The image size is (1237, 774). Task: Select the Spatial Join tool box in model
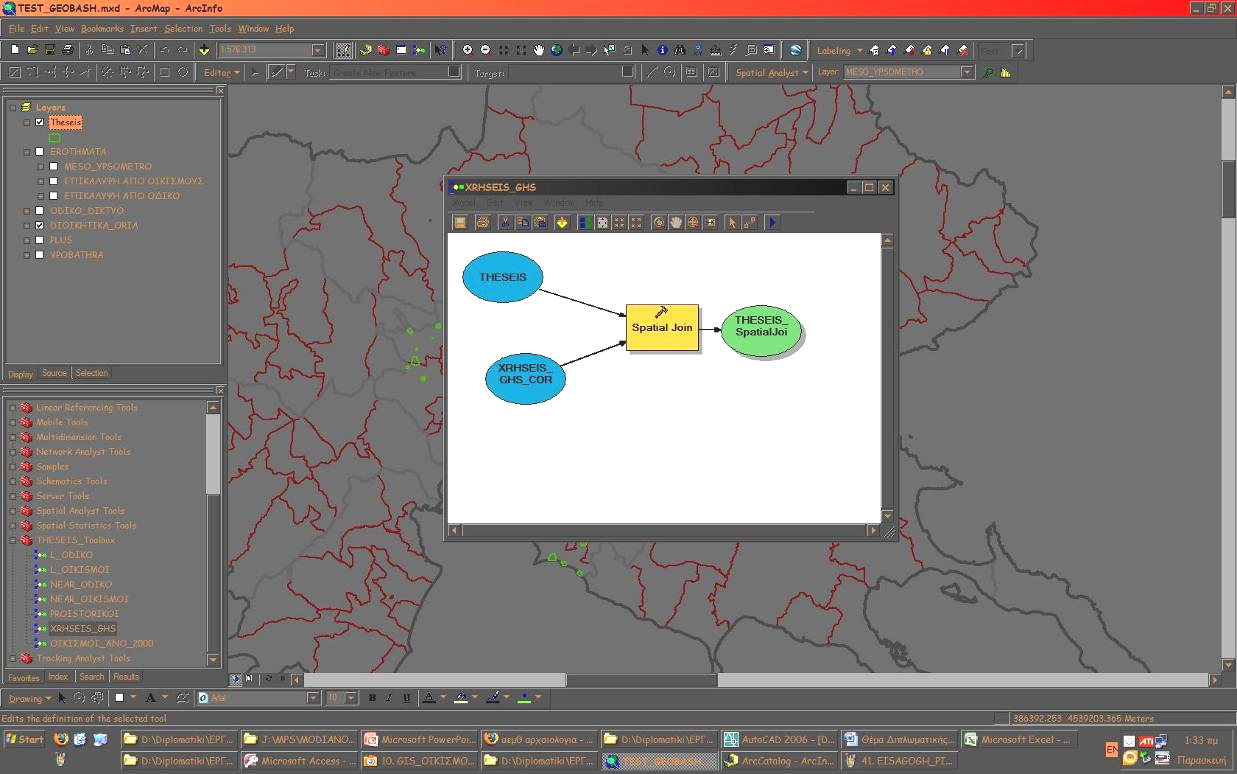[662, 327]
